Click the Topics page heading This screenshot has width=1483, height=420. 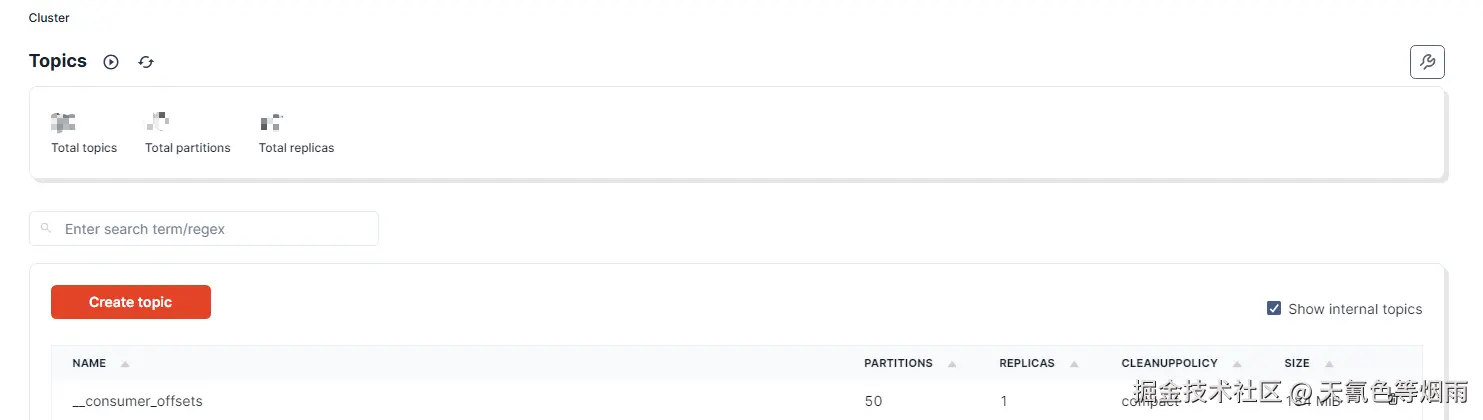click(58, 61)
